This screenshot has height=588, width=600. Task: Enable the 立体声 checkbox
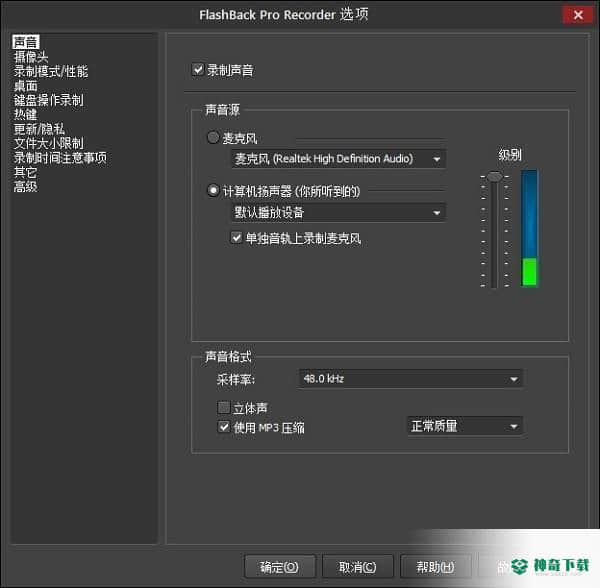223,407
